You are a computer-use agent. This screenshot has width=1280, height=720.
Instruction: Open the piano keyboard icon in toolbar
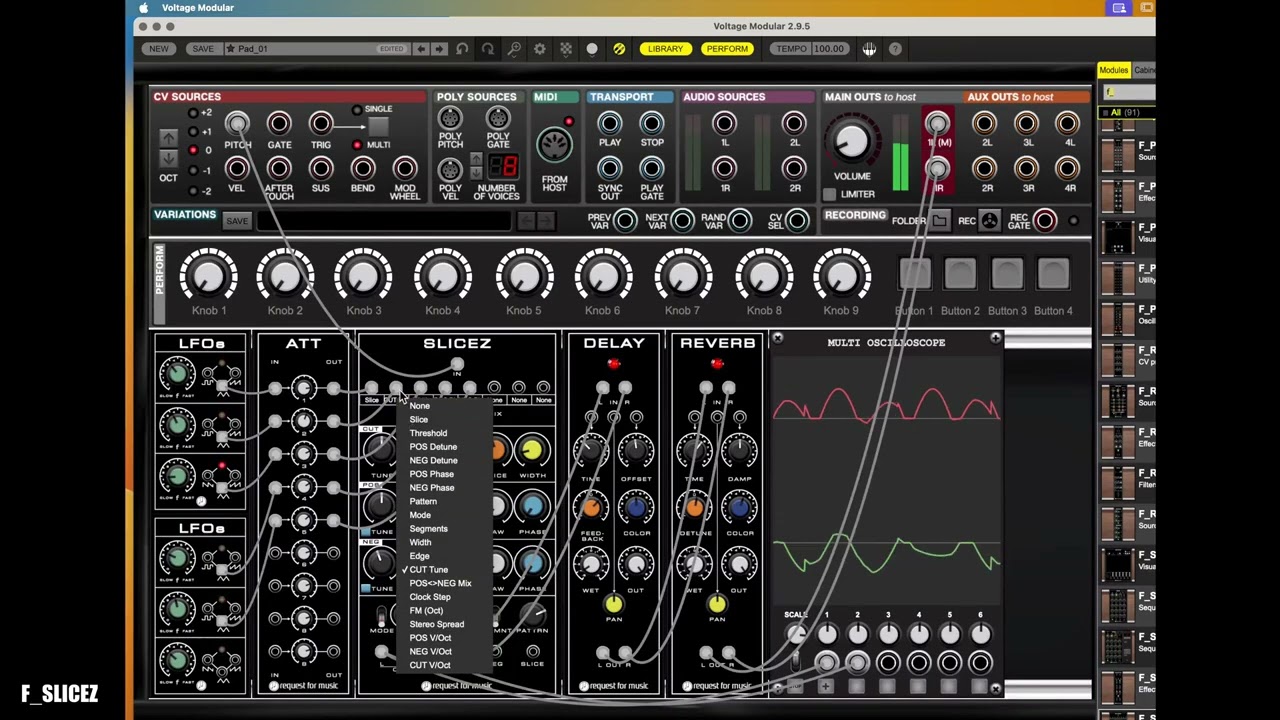(869, 49)
